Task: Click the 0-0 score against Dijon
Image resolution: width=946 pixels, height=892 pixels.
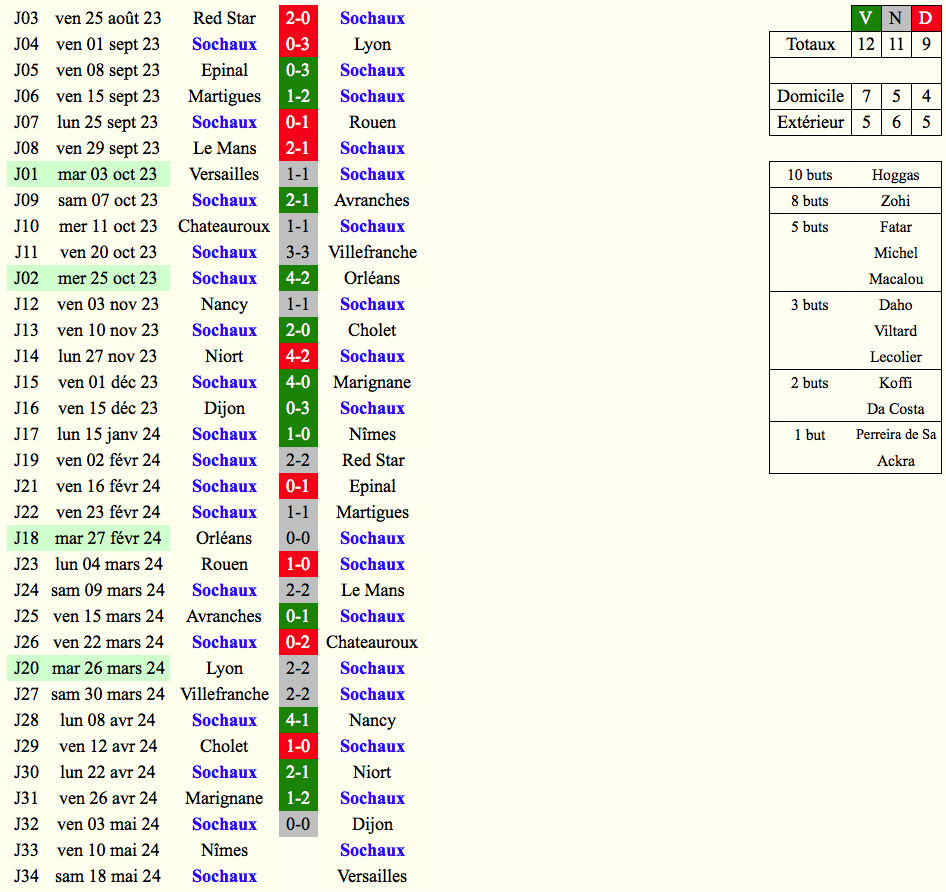Action: (298, 823)
